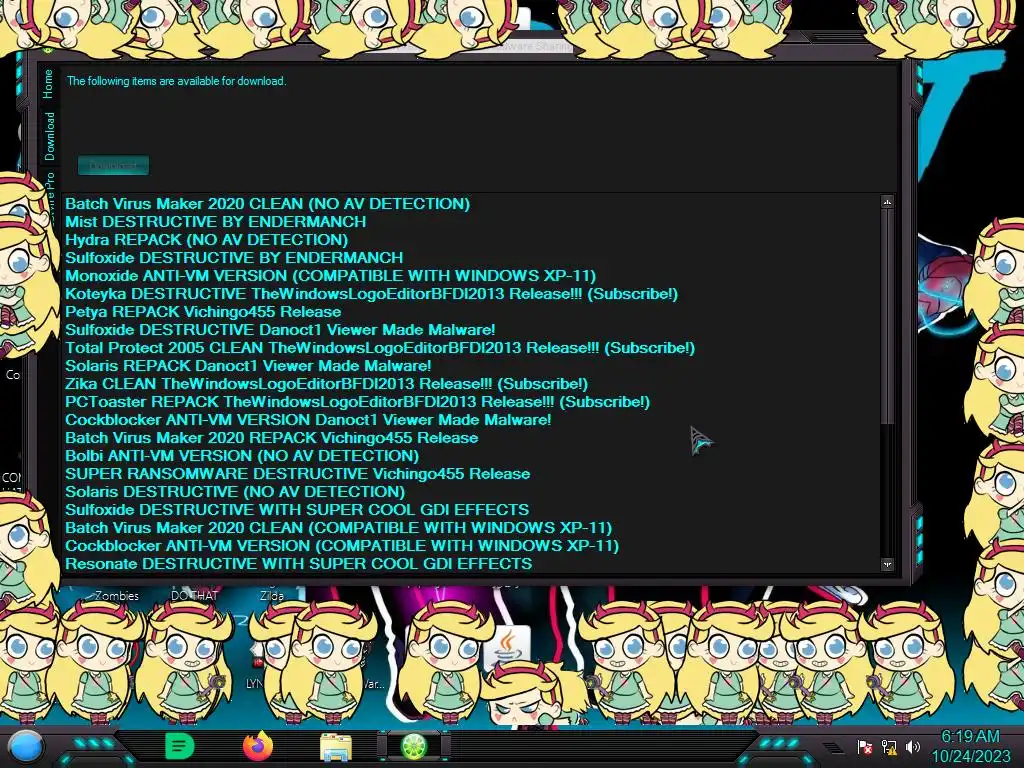Click the green notes app taskbar icon
This screenshot has width=1024, height=768.
[180, 746]
